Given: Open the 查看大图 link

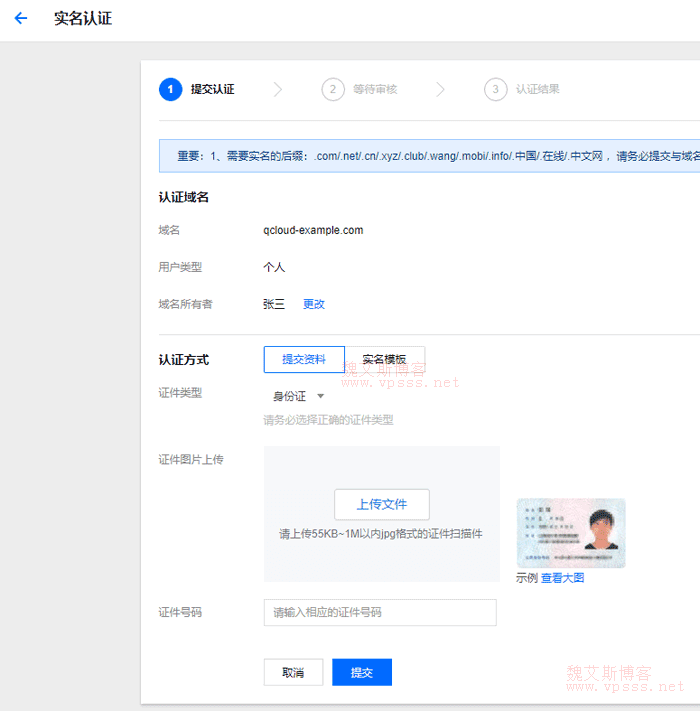Looking at the screenshot, I should point(563,578).
